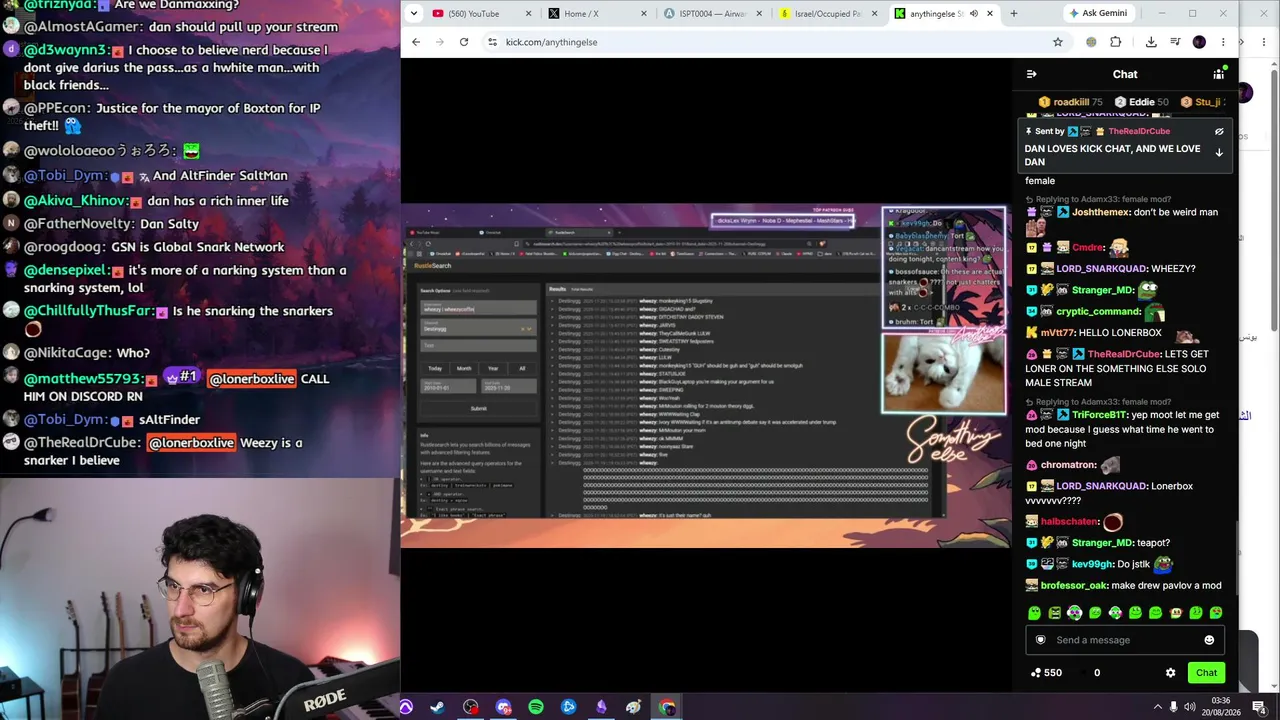
Task: Open Spotify from the taskbar
Action: pos(536,708)
